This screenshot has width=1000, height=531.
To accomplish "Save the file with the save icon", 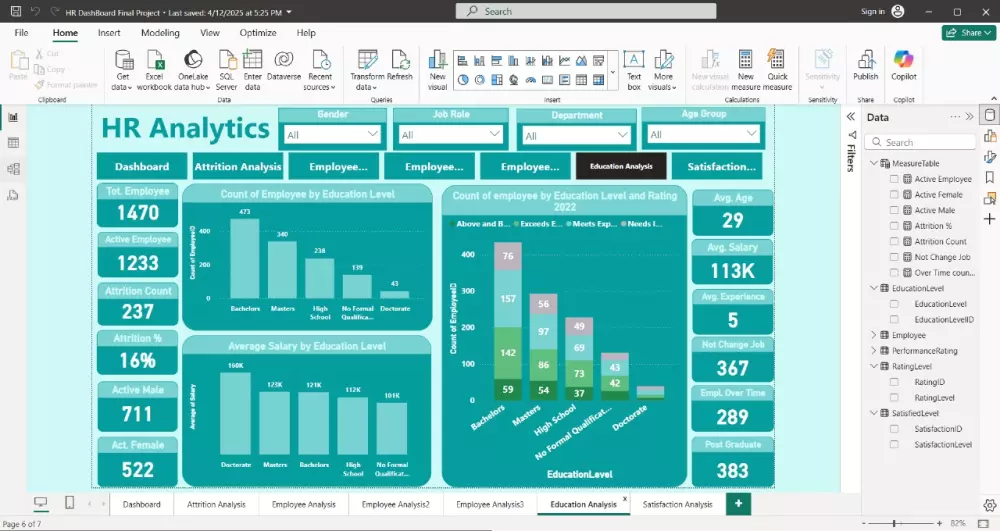I will point(16,11).
